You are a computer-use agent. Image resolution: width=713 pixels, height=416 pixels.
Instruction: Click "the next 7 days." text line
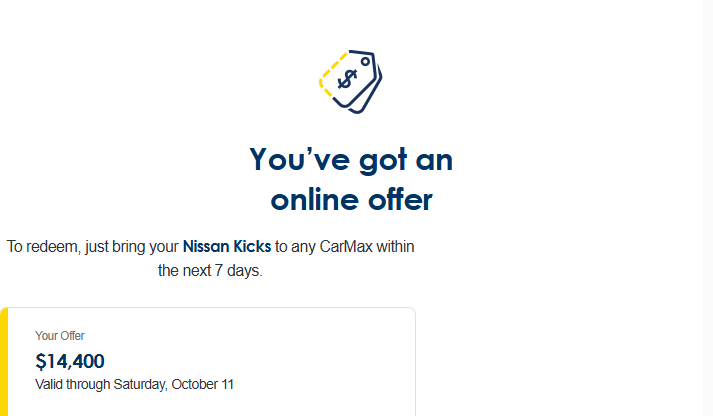point(210,270)
